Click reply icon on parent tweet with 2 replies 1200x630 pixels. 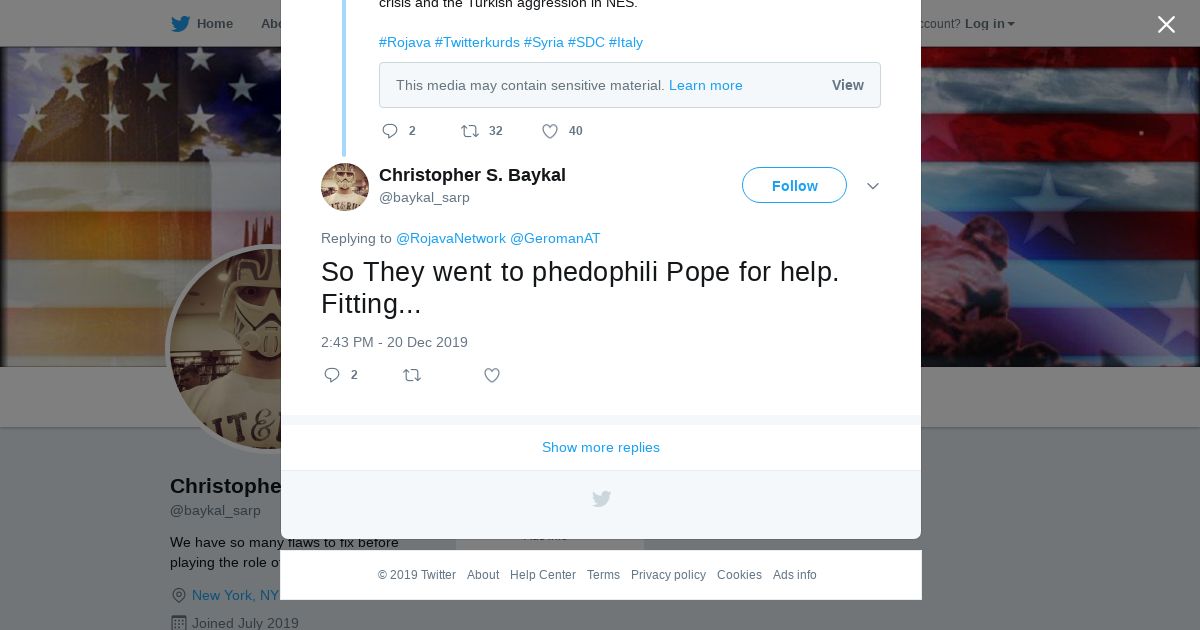[390, 131]
